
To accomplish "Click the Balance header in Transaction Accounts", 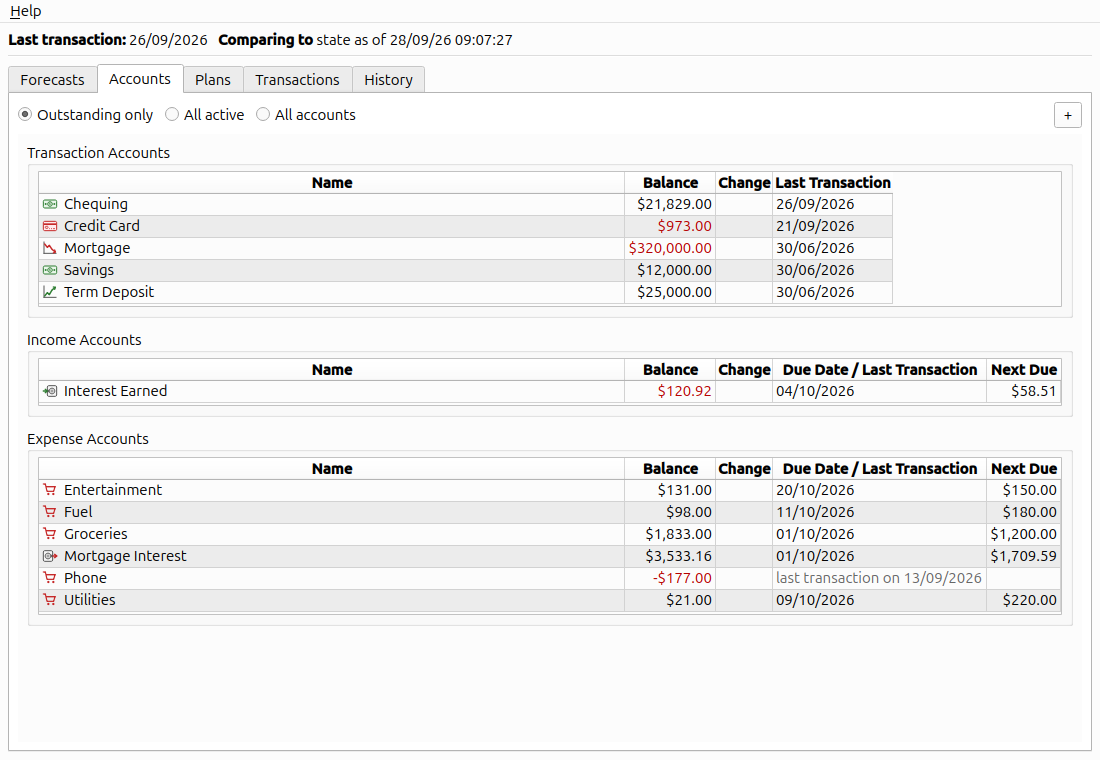I will [x=670, y=183].
